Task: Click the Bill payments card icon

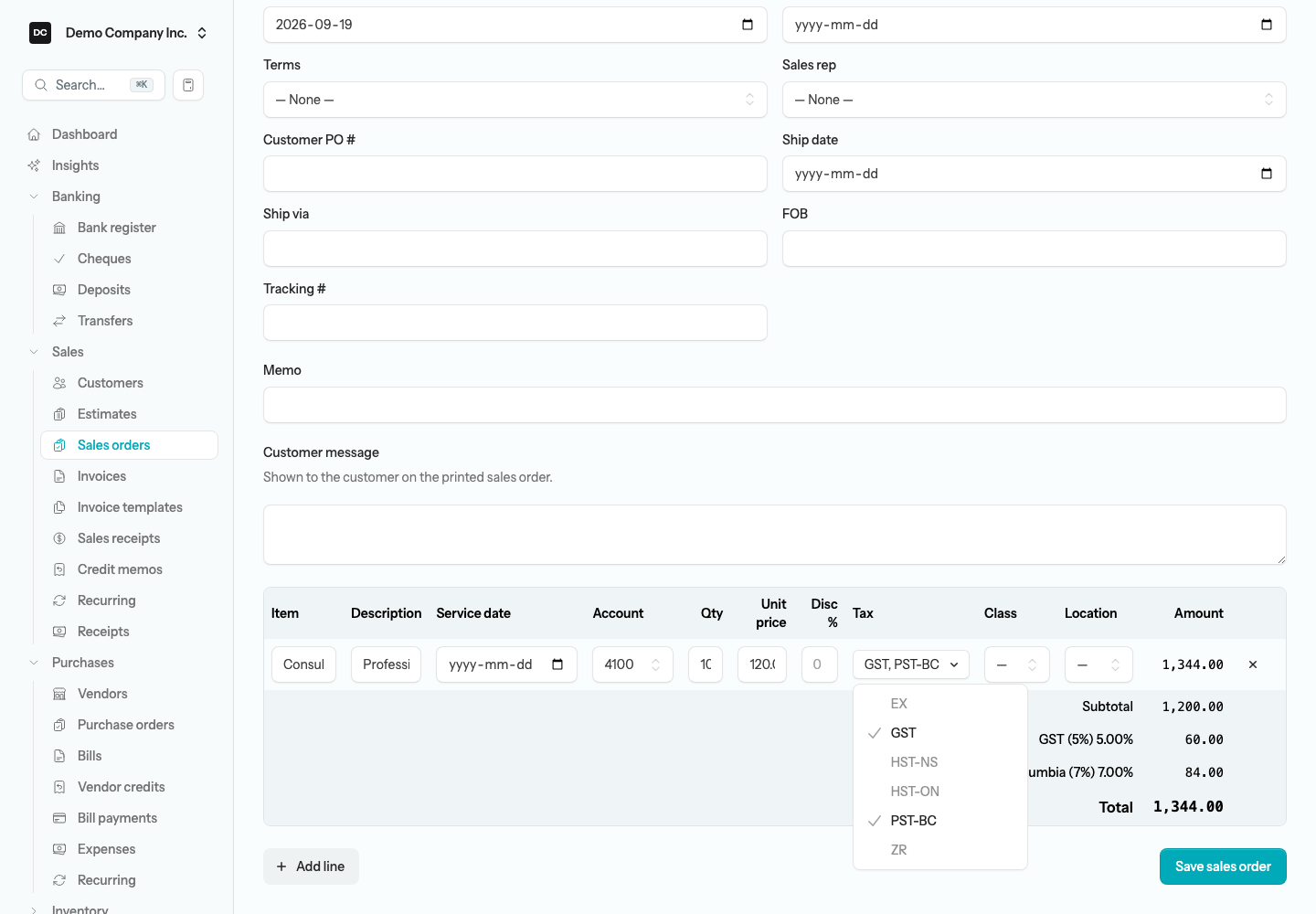Action: 59,818
